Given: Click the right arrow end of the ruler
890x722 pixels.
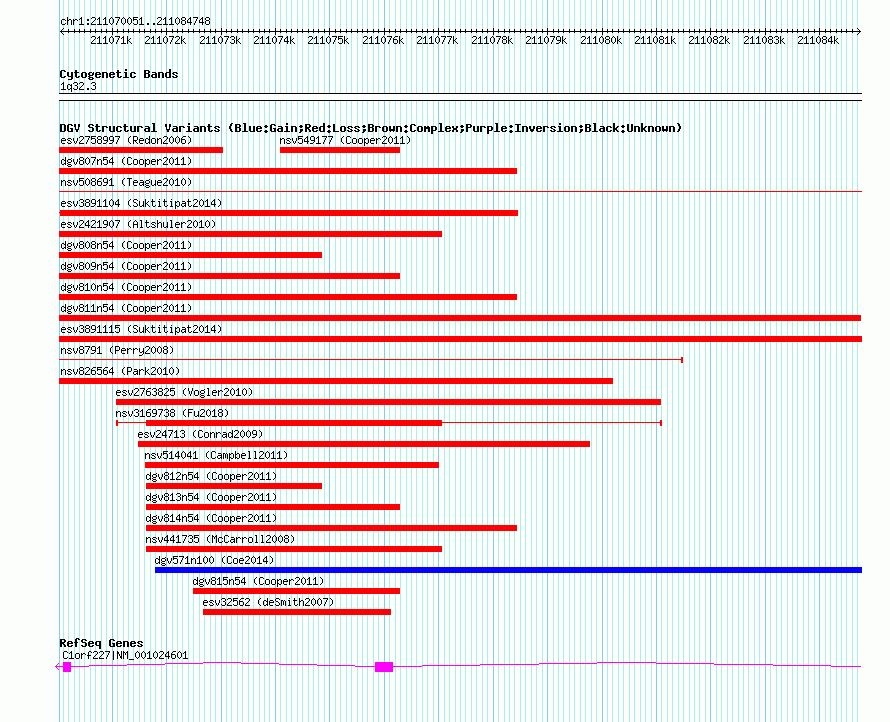Looking at the screenshot, I should point(859,32).
